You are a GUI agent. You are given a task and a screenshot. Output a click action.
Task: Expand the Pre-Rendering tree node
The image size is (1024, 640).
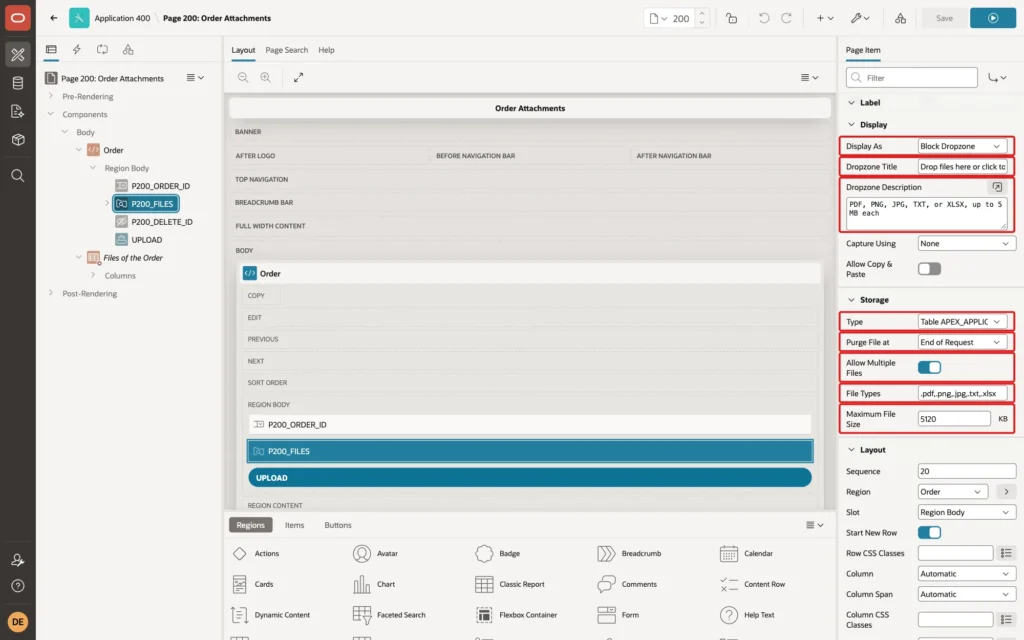point(51,96)
